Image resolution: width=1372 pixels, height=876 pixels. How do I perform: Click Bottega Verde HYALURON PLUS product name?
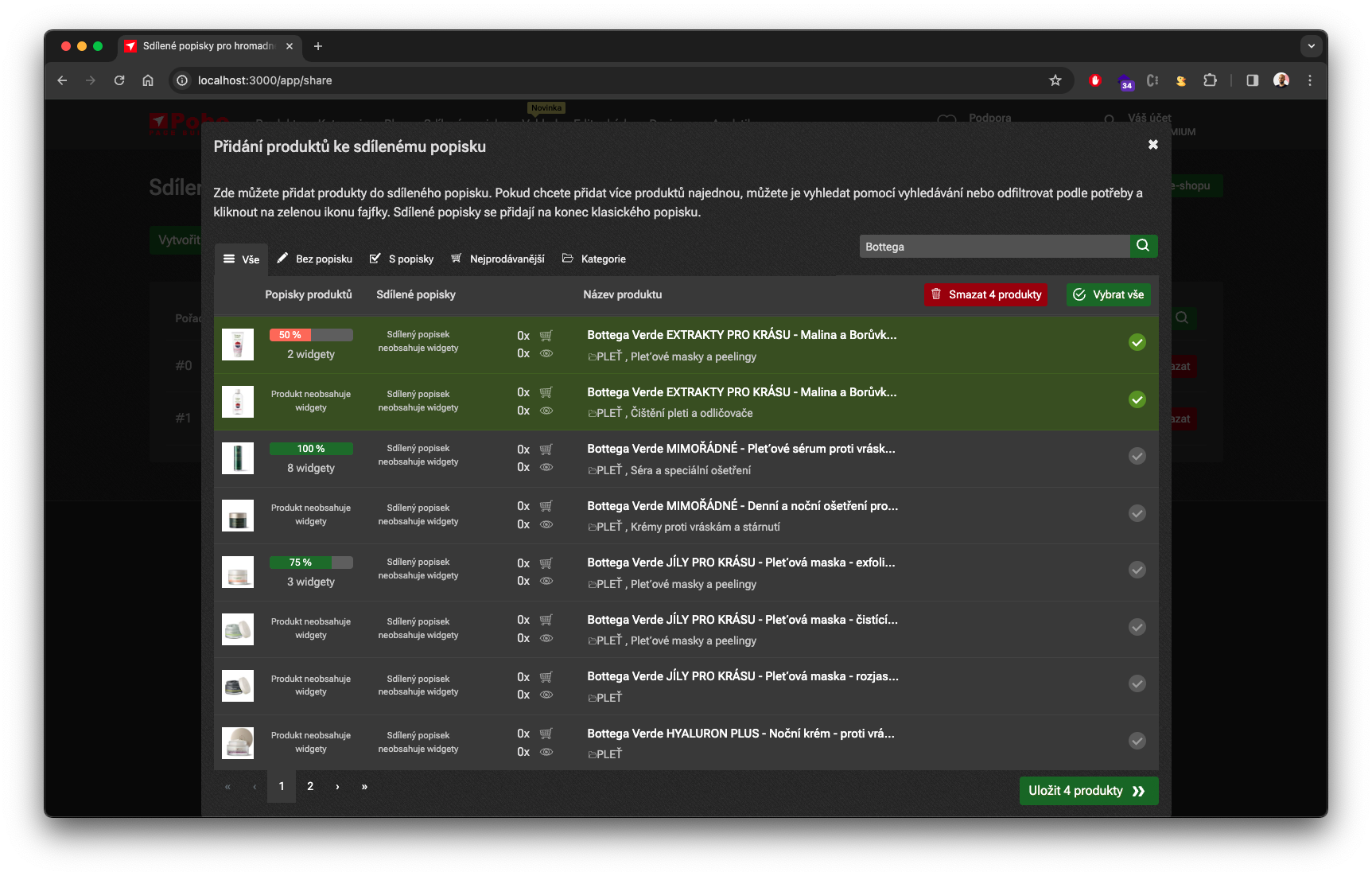(x=740, y=734)
